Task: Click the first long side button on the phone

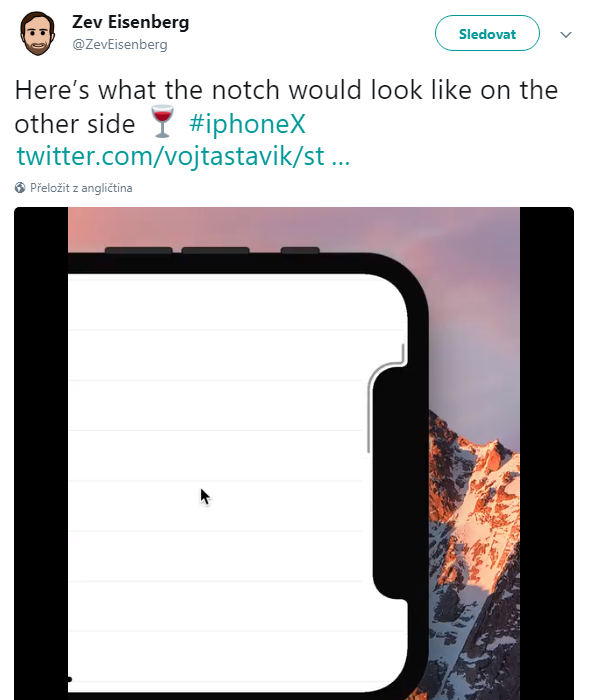Action: pos(138,250)
